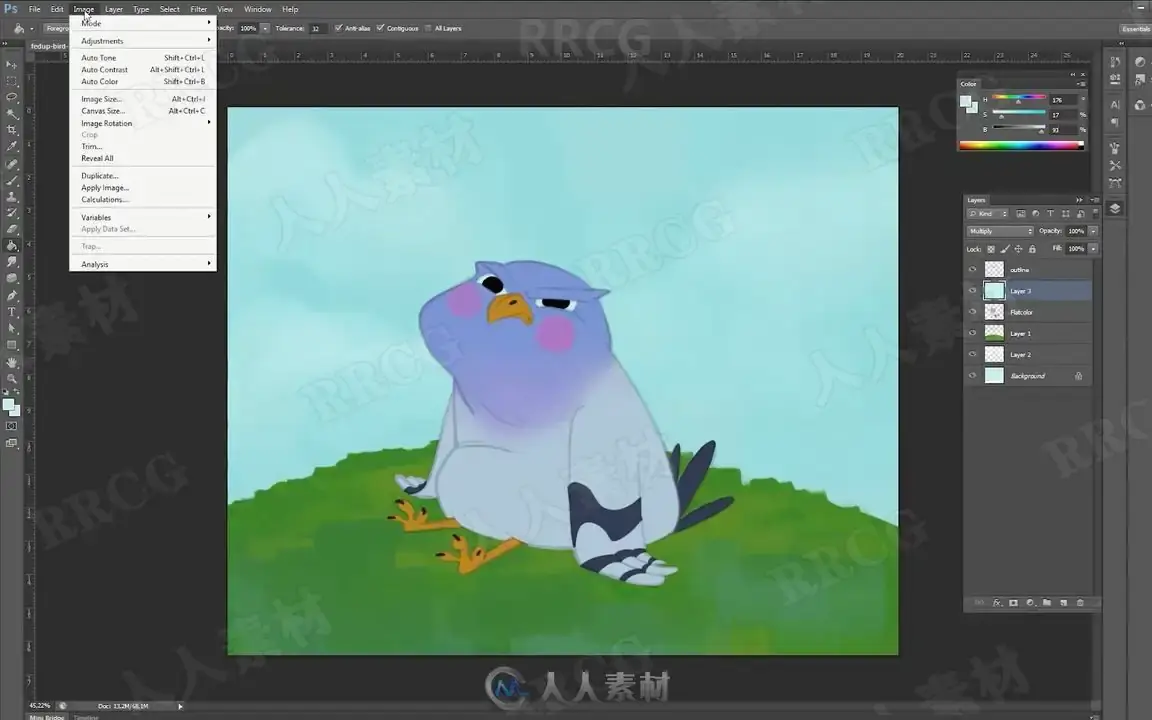Select the History Brush tool
Screen dimensions: 1152x720
point(12,213)
